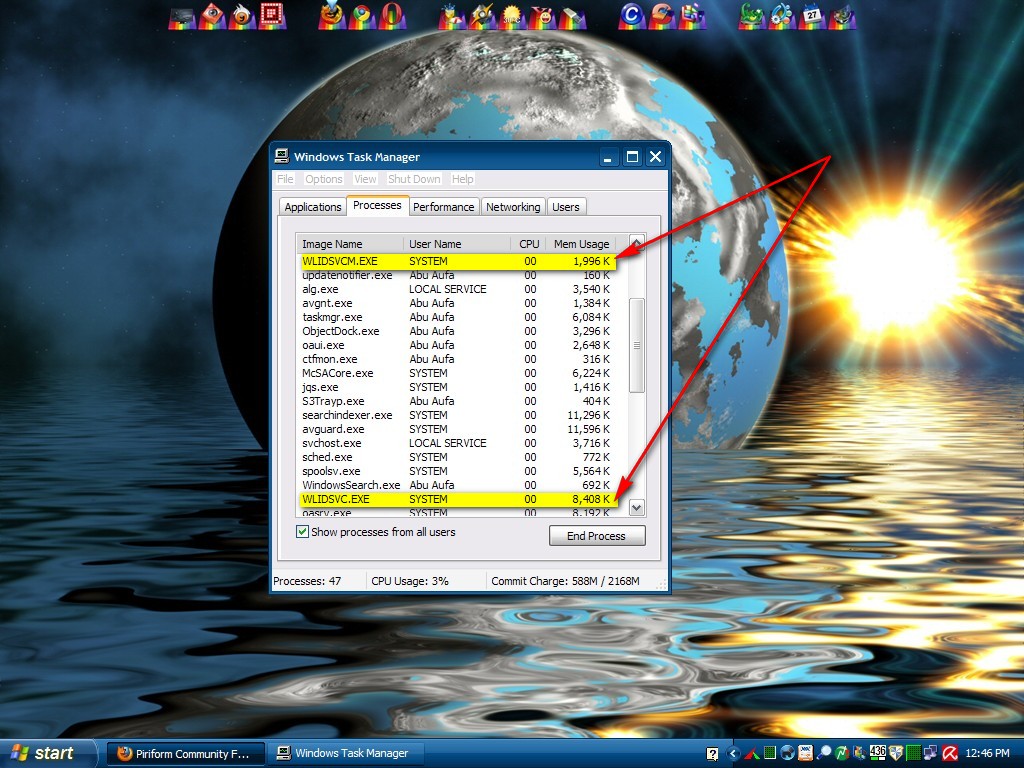Select the WLIDSVC.EXE process row
Image resolution: width=1024 pixels, height=768 pixels.
(457, 500)
